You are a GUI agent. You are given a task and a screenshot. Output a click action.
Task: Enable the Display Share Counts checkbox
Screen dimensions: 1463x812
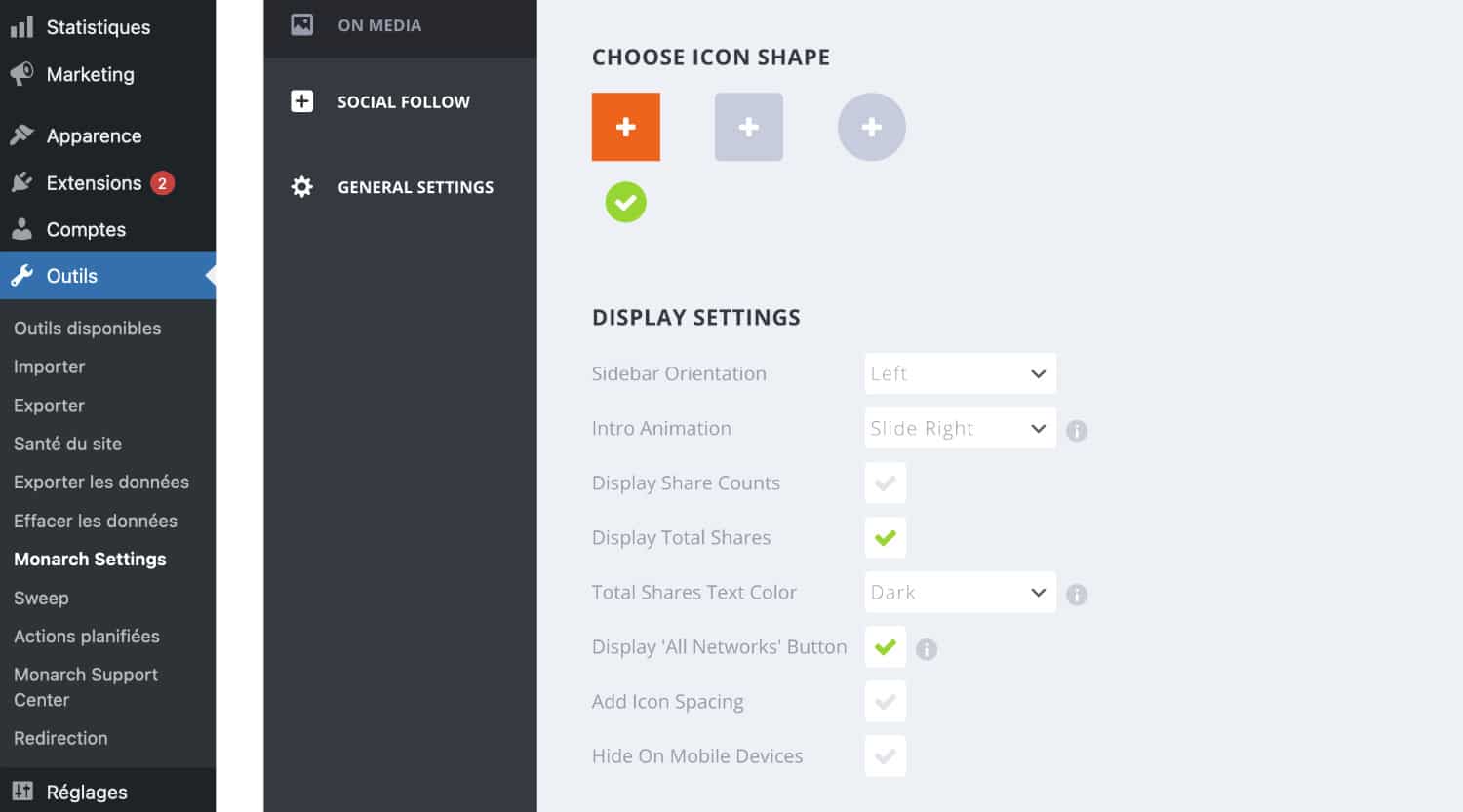886,483
